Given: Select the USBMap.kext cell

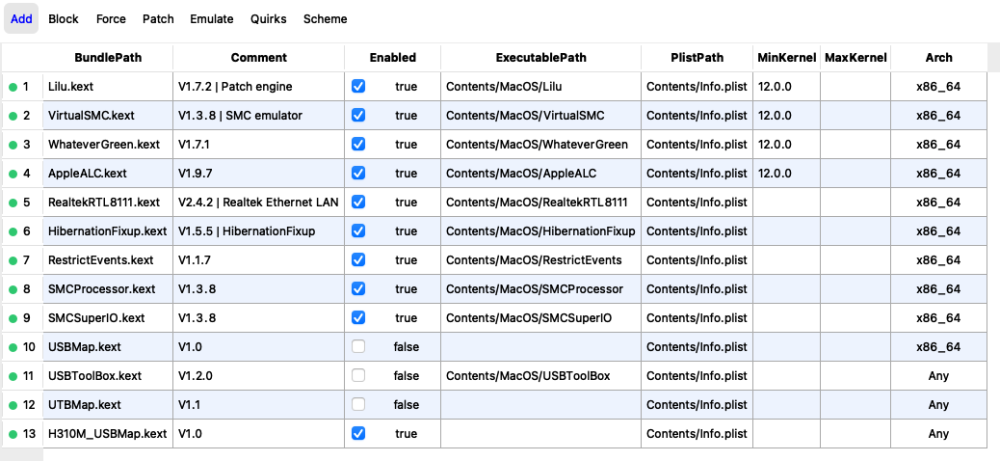Looking at the screenshot, I should 108,347.
